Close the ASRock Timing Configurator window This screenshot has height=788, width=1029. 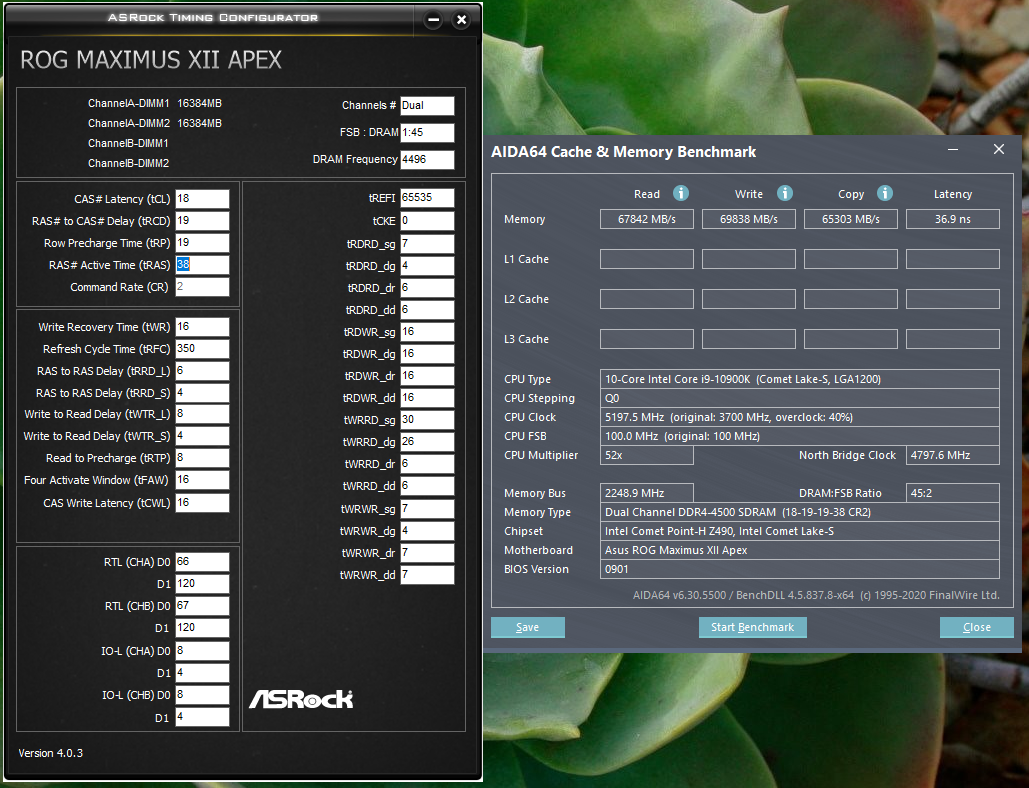(461, 20)
